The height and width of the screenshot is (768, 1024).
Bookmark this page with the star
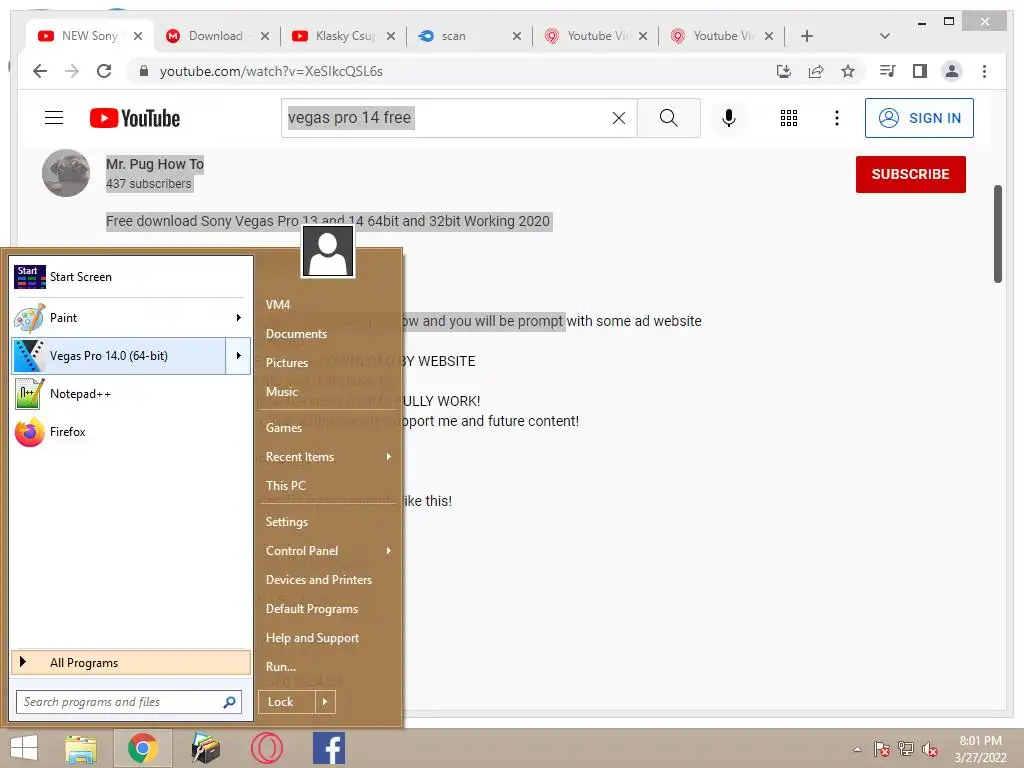[848, 71]
